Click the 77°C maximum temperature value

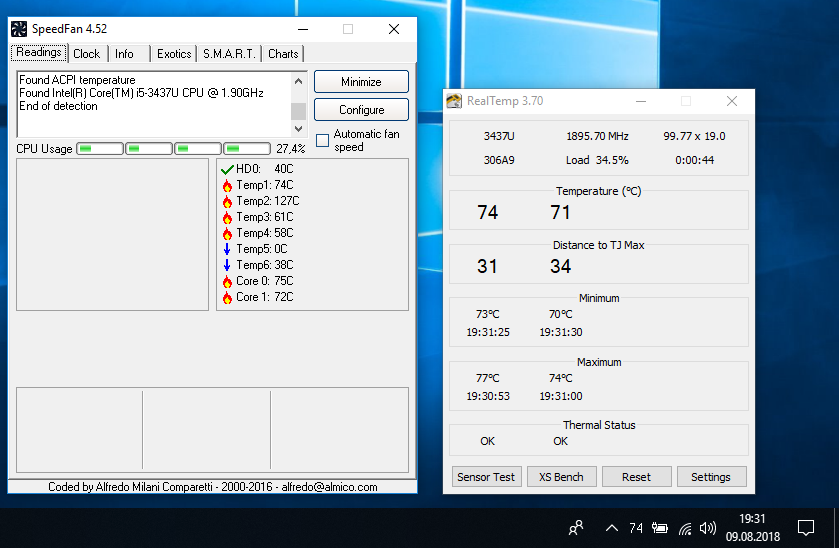point(487,378)
